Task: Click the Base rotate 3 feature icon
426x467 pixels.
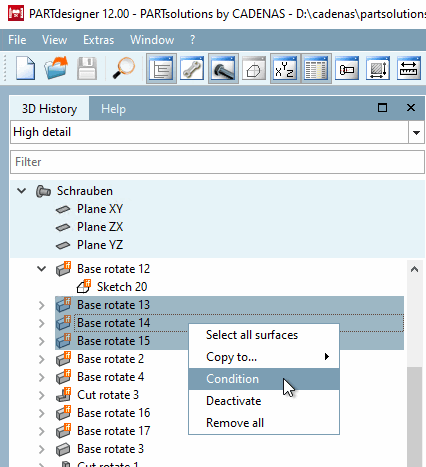Action: pyautogui.click(x=63, y=449)
